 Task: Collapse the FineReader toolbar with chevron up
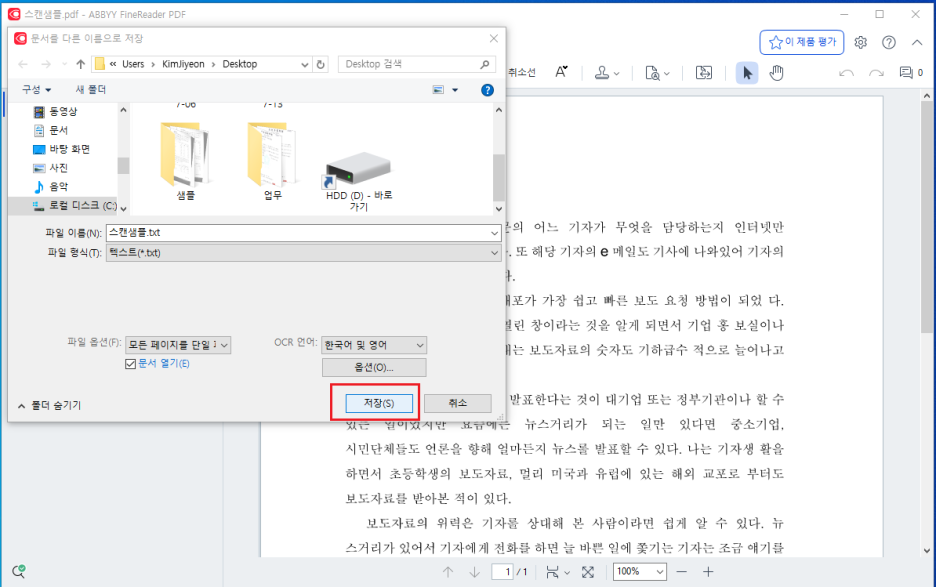click(917, 42)
